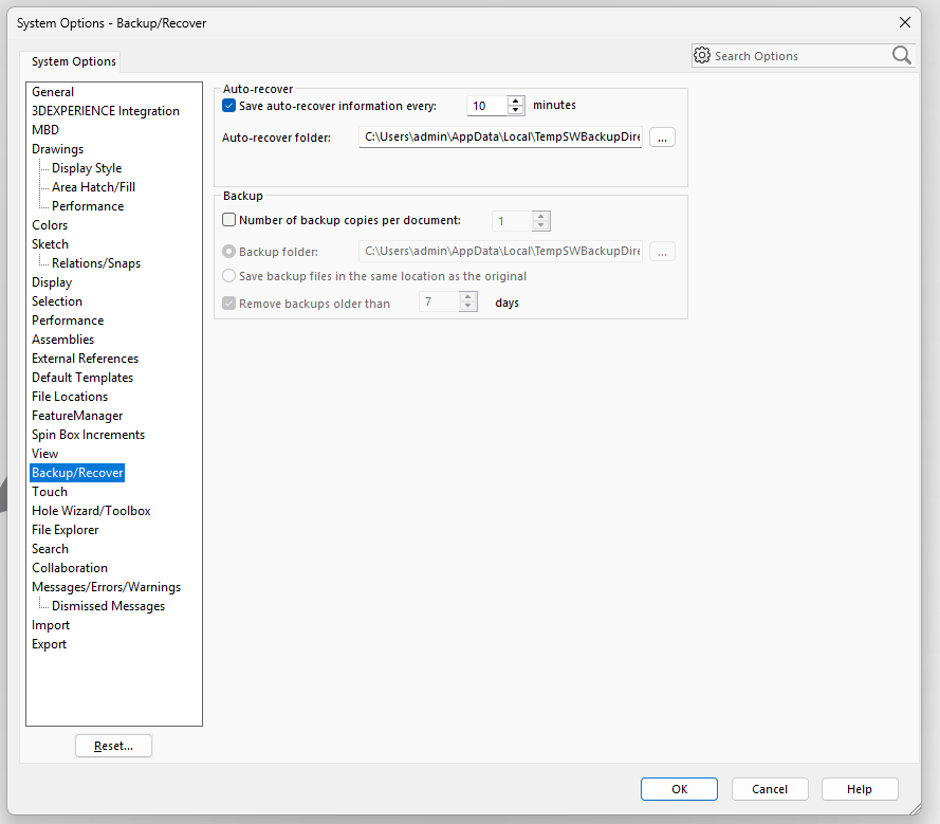Image resolution: width=940 pixels, height=824 pixels.
Task: Select Relations/Snaps under Sketch
Action: (x=96, y=263)
